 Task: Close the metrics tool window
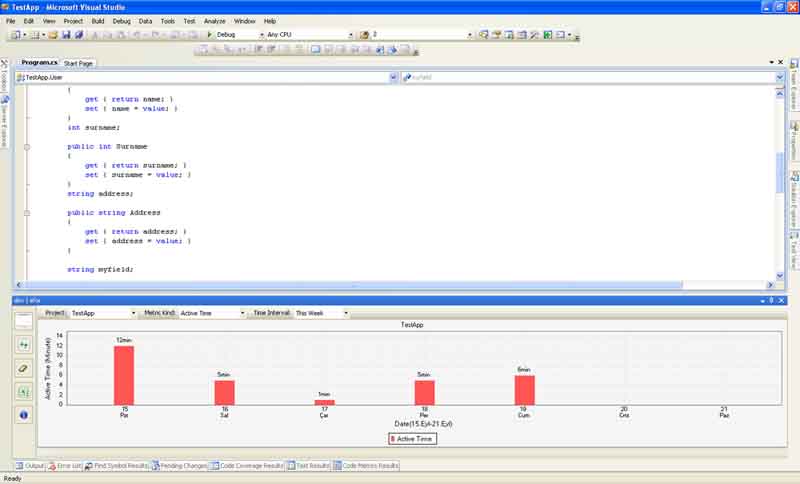click(781, 300)
